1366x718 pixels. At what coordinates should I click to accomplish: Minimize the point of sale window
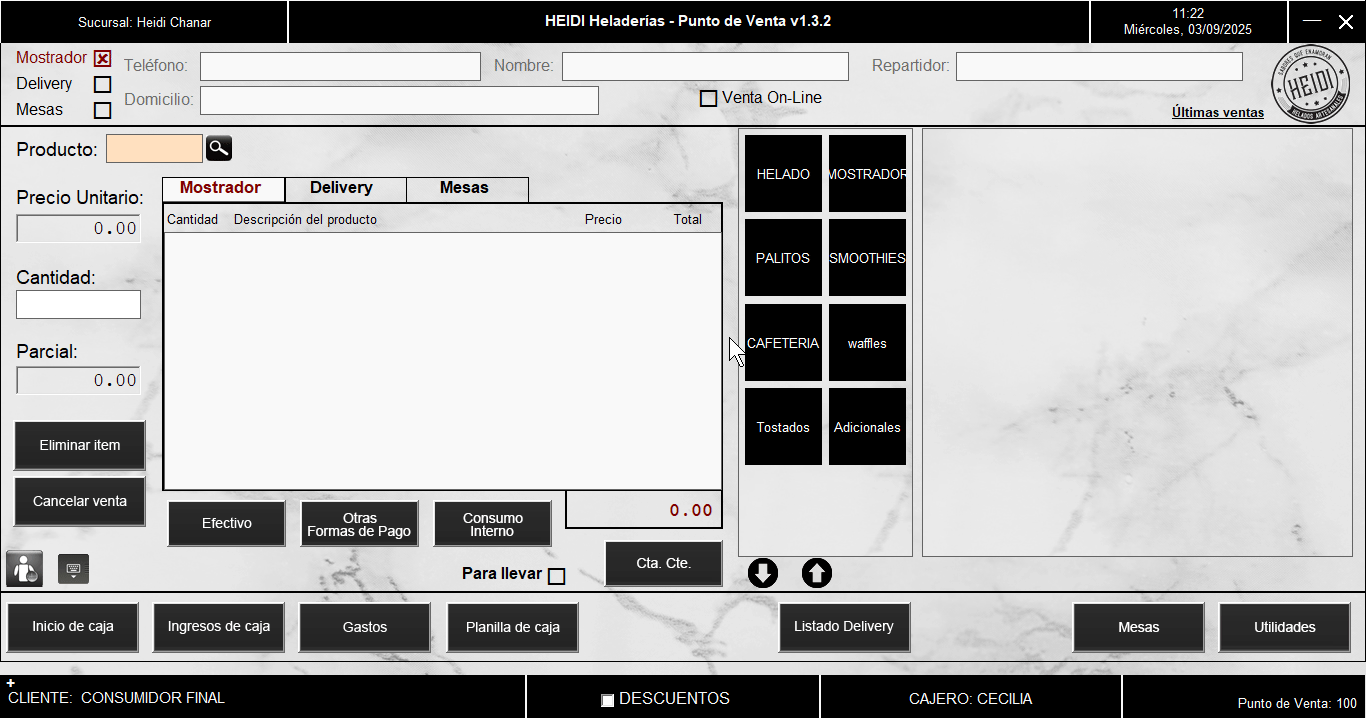(x=1312, y=21)
